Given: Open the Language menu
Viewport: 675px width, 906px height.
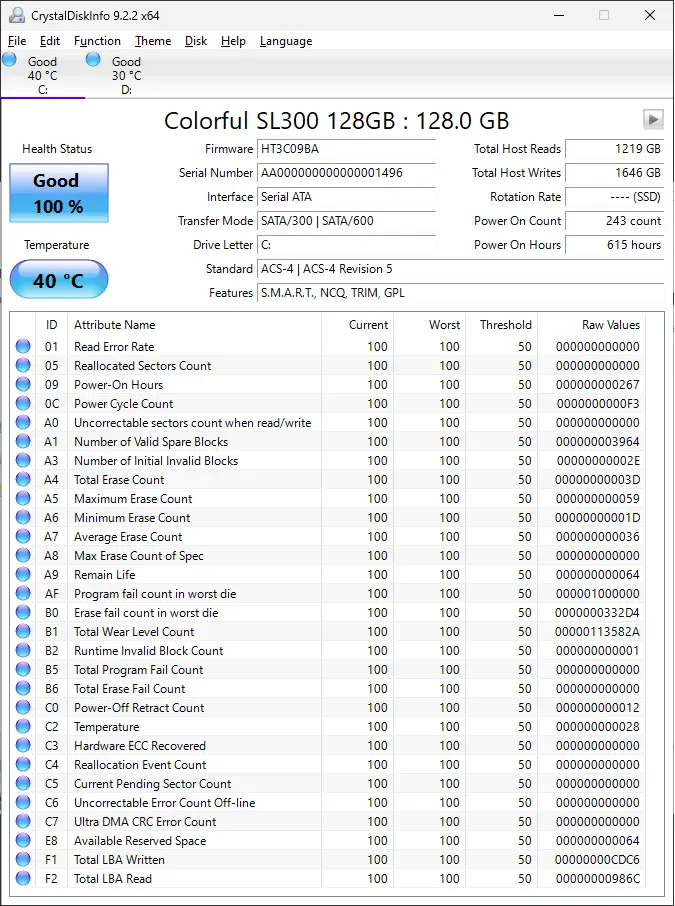Looking at the screenshot, I should pos(286,41).
